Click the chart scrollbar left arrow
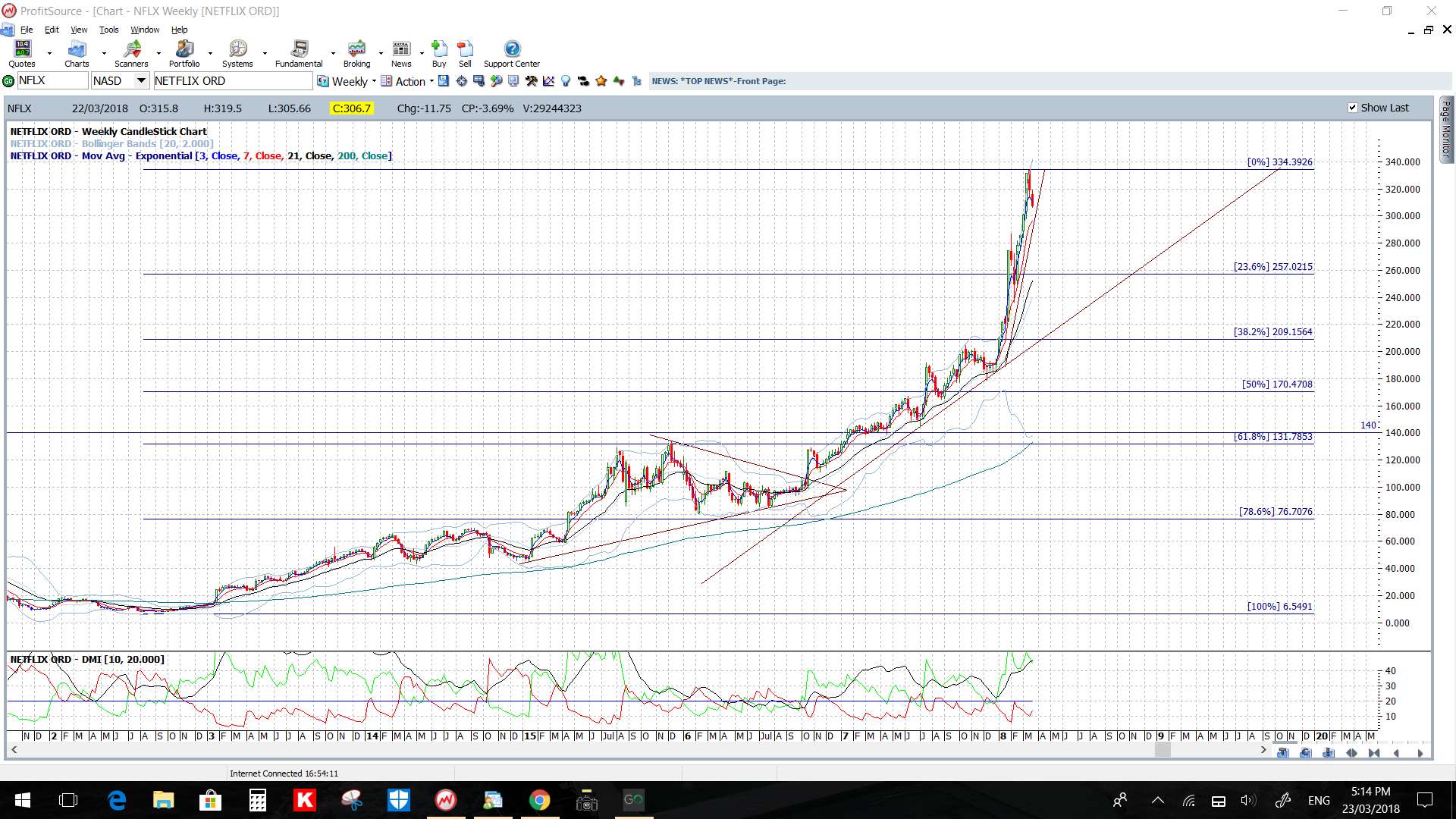Viewport: 1456px width, 819px height. click(x=14, y=750)
